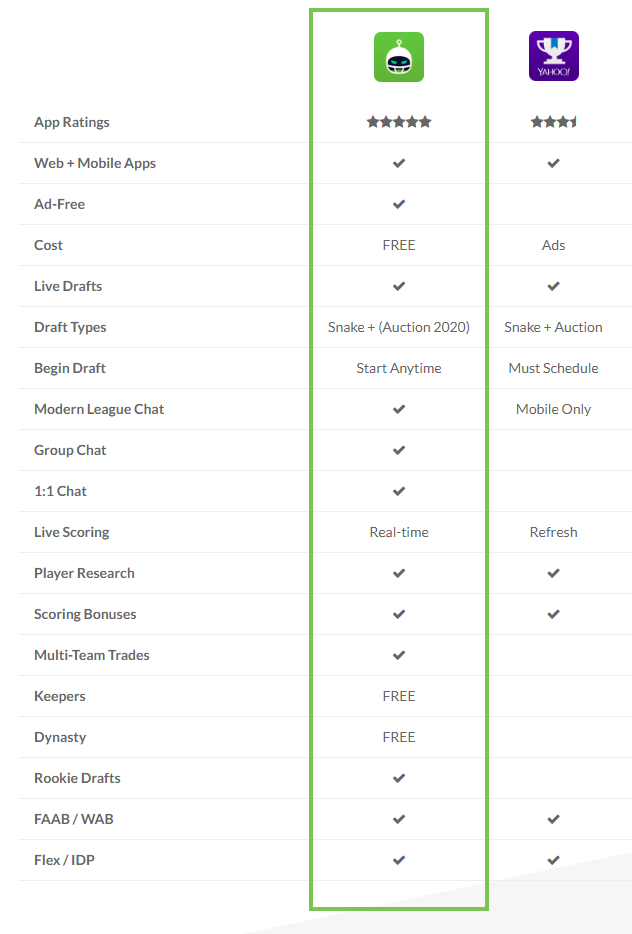Click the 'Real-time' live scoring cell
Image resolution: width=632 pixels, height=934 pixels.
coord(399,532)
